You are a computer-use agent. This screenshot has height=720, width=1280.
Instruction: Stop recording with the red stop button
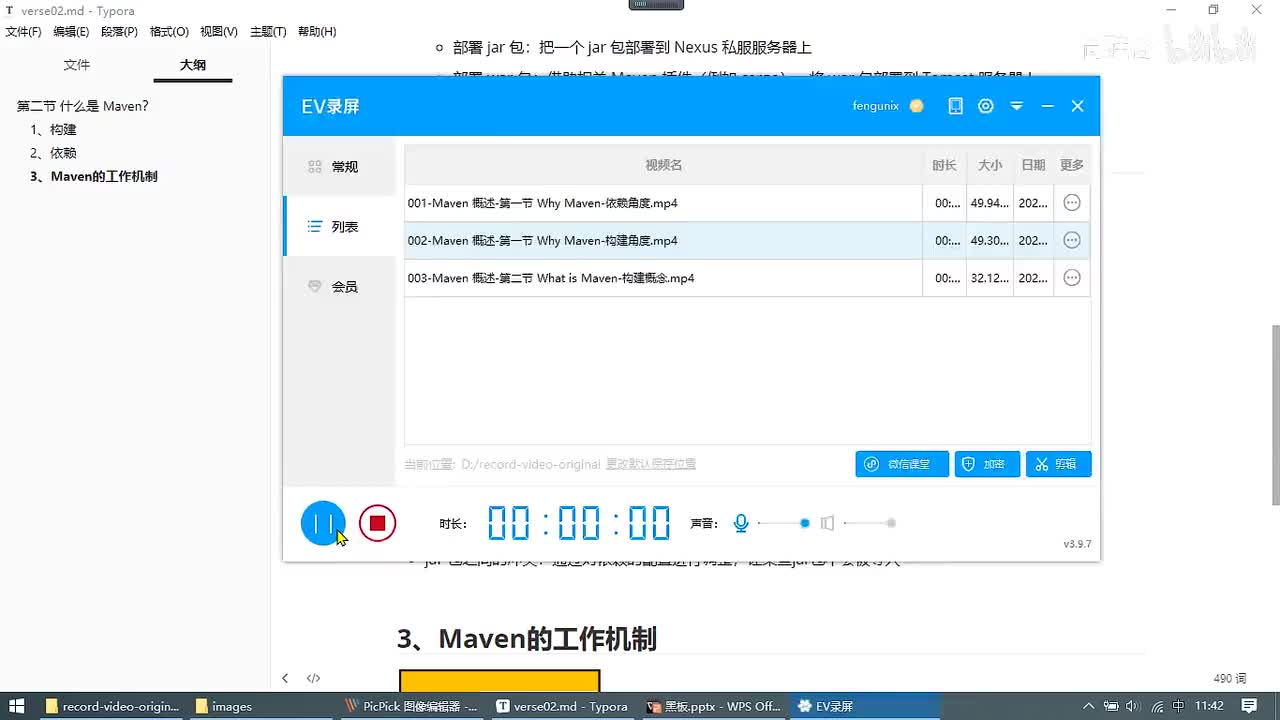coord(378,523)
